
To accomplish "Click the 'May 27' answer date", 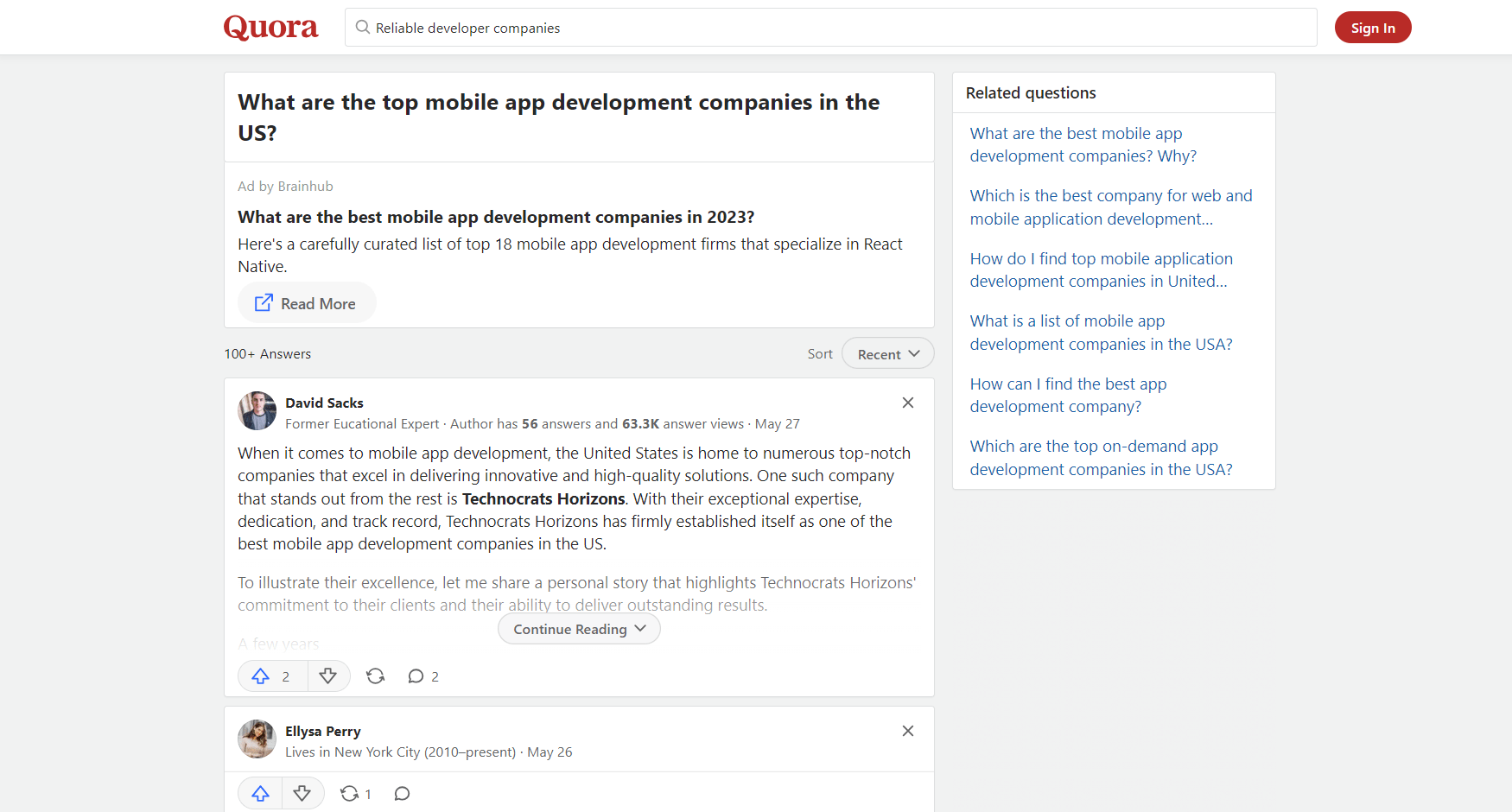I will [x=778, y=424].
